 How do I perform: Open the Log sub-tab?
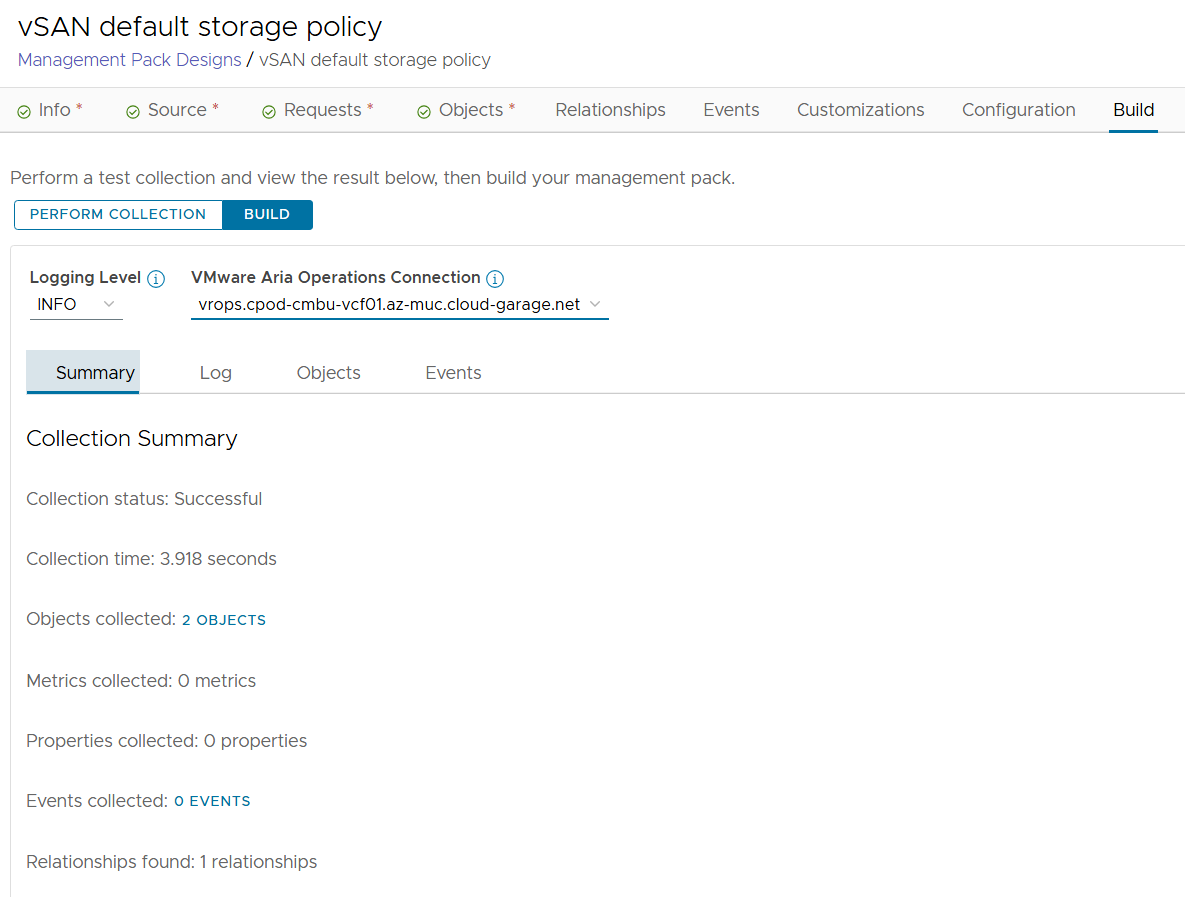[215, 373]
